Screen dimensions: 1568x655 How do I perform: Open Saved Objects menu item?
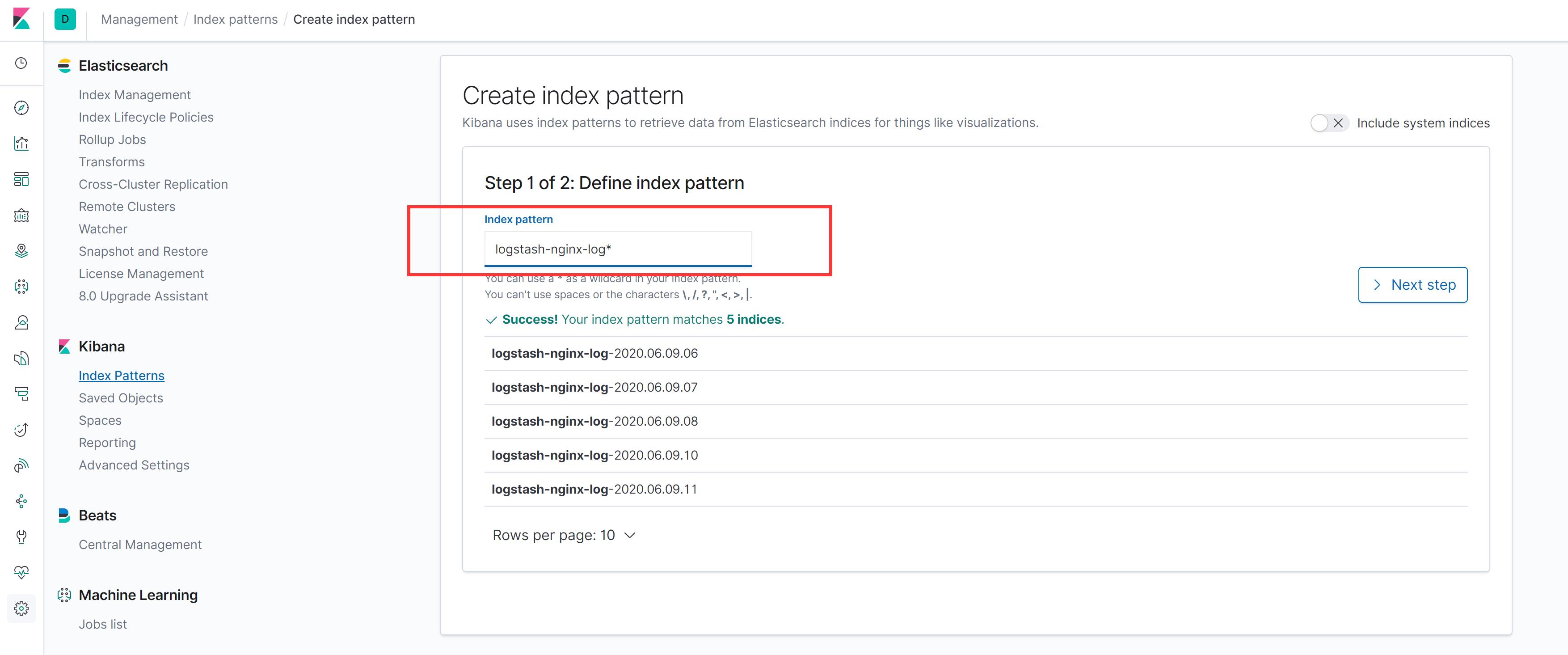click(x=121, y=398)
